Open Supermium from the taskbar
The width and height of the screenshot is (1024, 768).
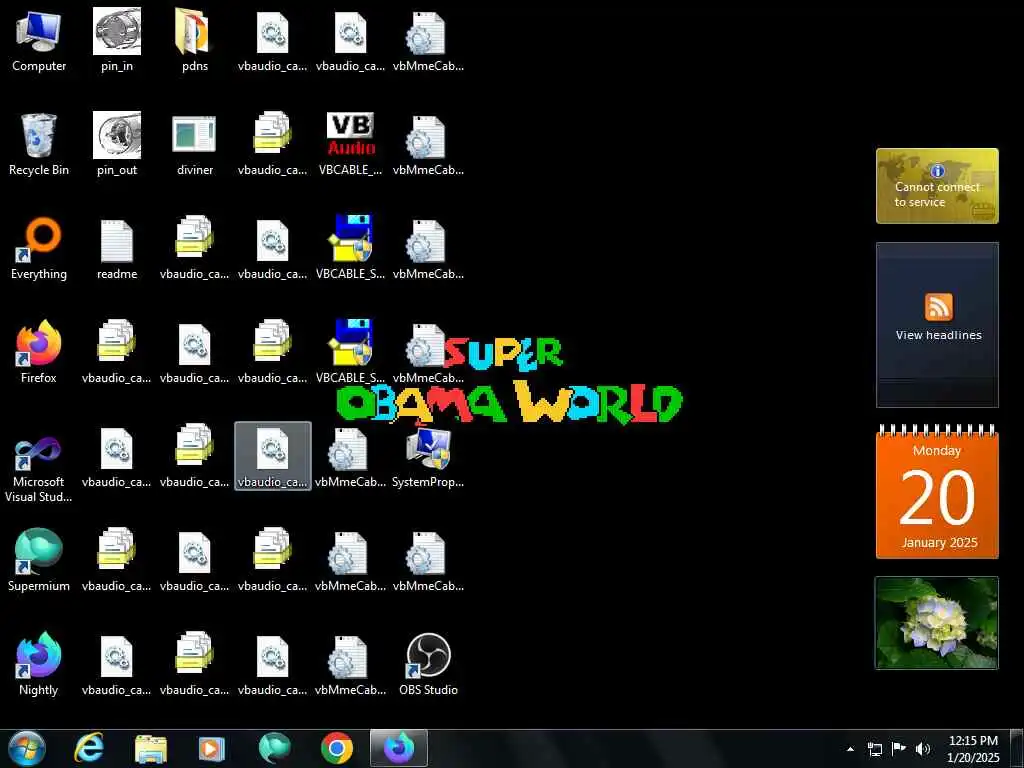click(x=274, y=748)
